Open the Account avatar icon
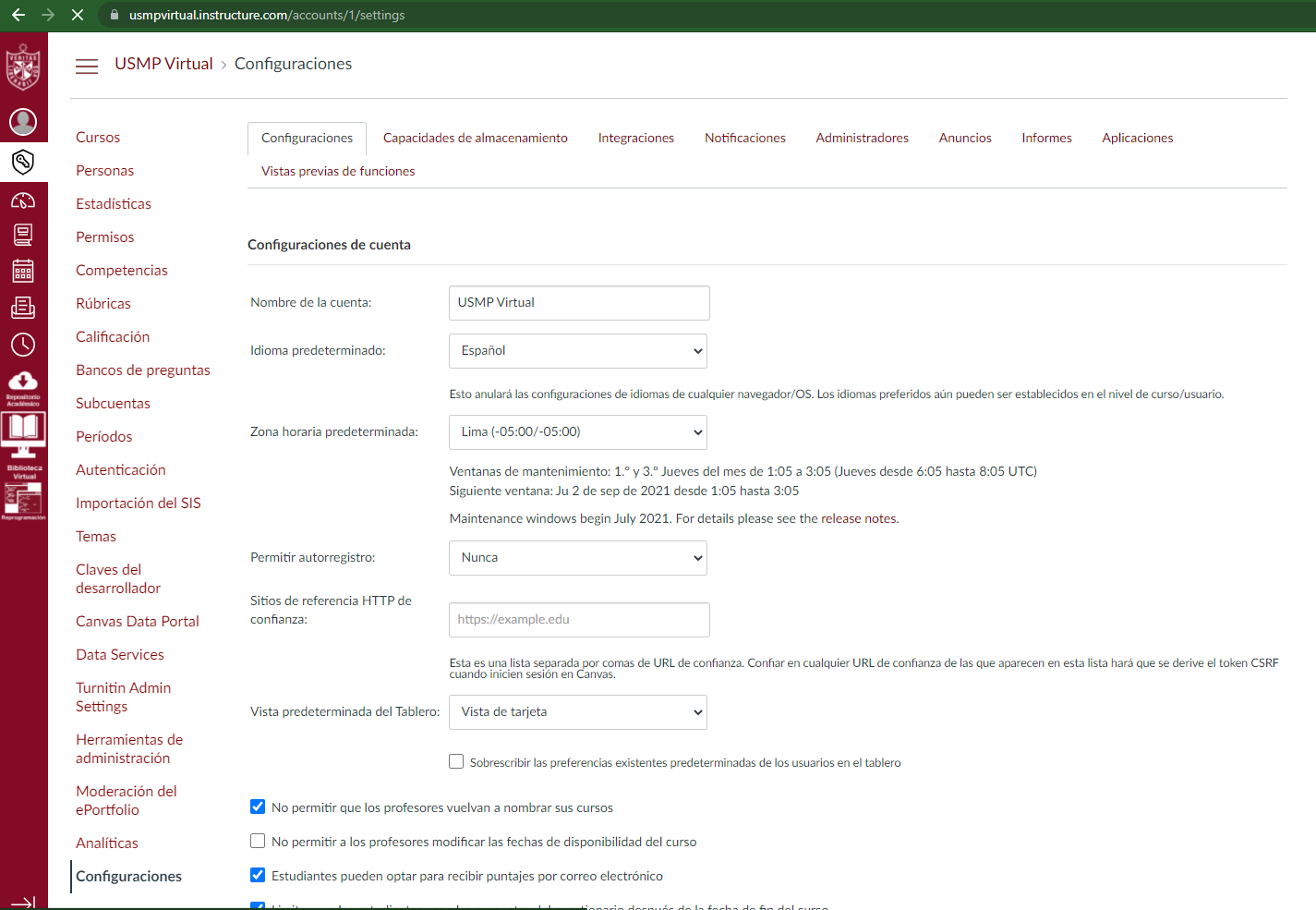 [23, 121]
